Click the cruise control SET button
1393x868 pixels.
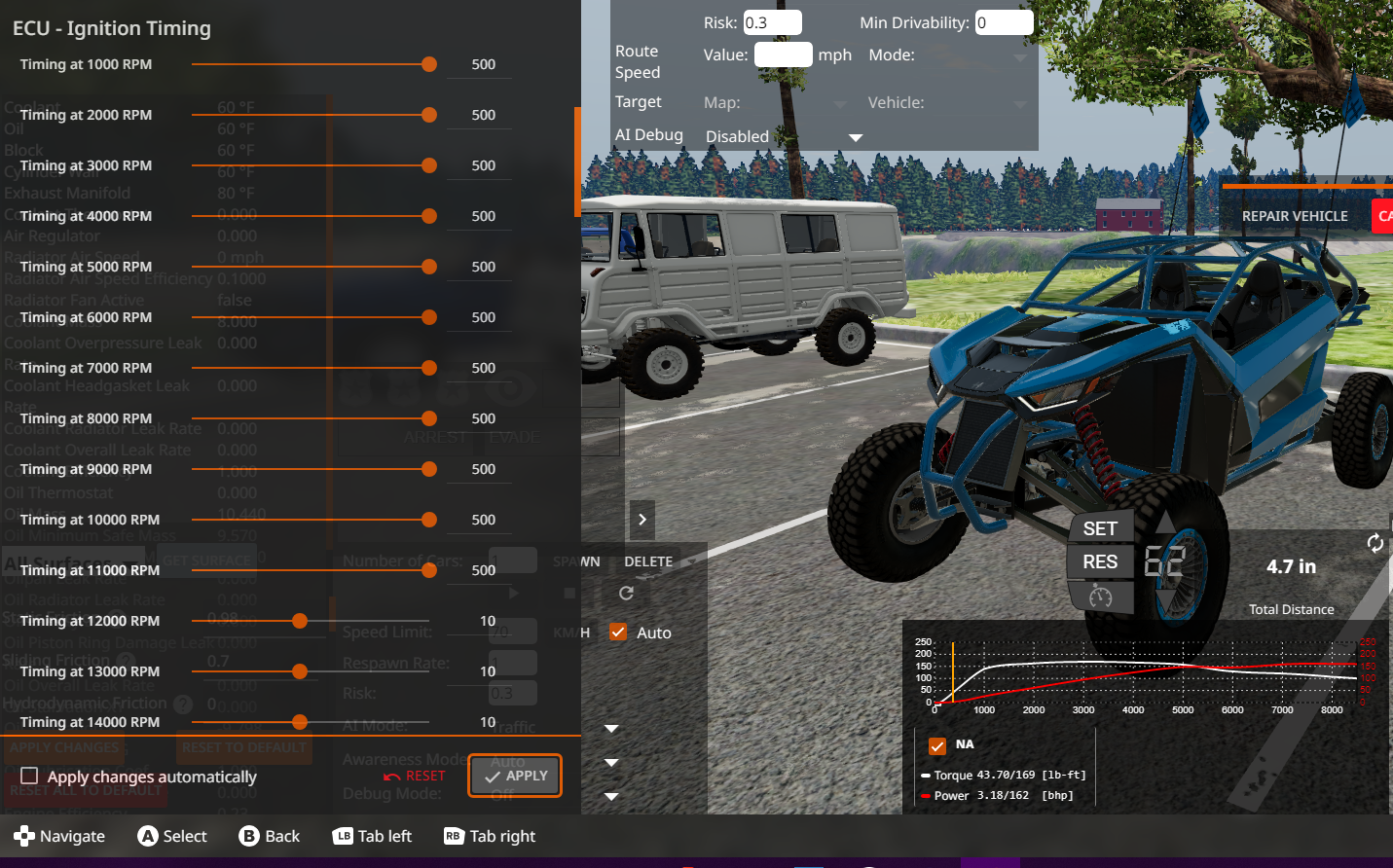click(x=1100, y=528)
